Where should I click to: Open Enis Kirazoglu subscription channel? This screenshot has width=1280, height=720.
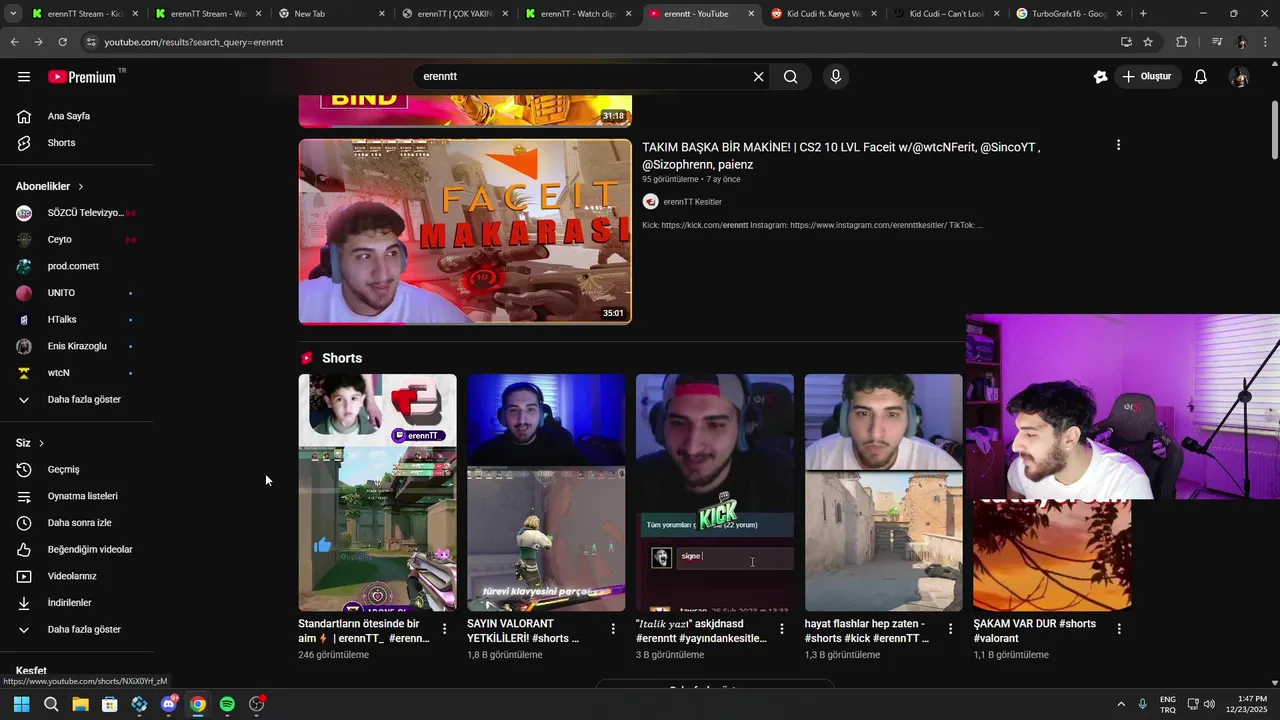point(76,346)
